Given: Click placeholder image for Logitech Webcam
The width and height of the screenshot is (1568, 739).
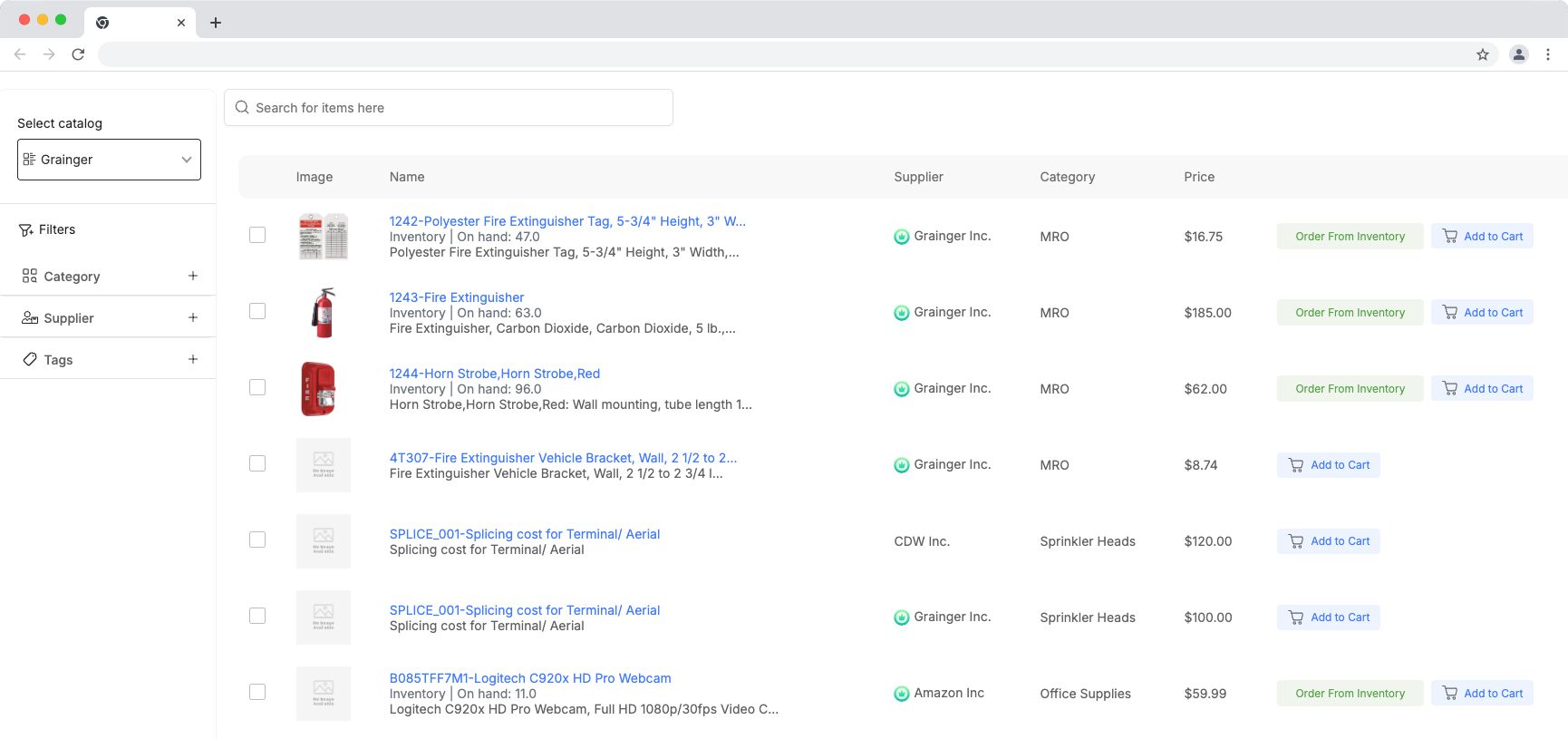Looking at the screenshot, I should point(324,694).
